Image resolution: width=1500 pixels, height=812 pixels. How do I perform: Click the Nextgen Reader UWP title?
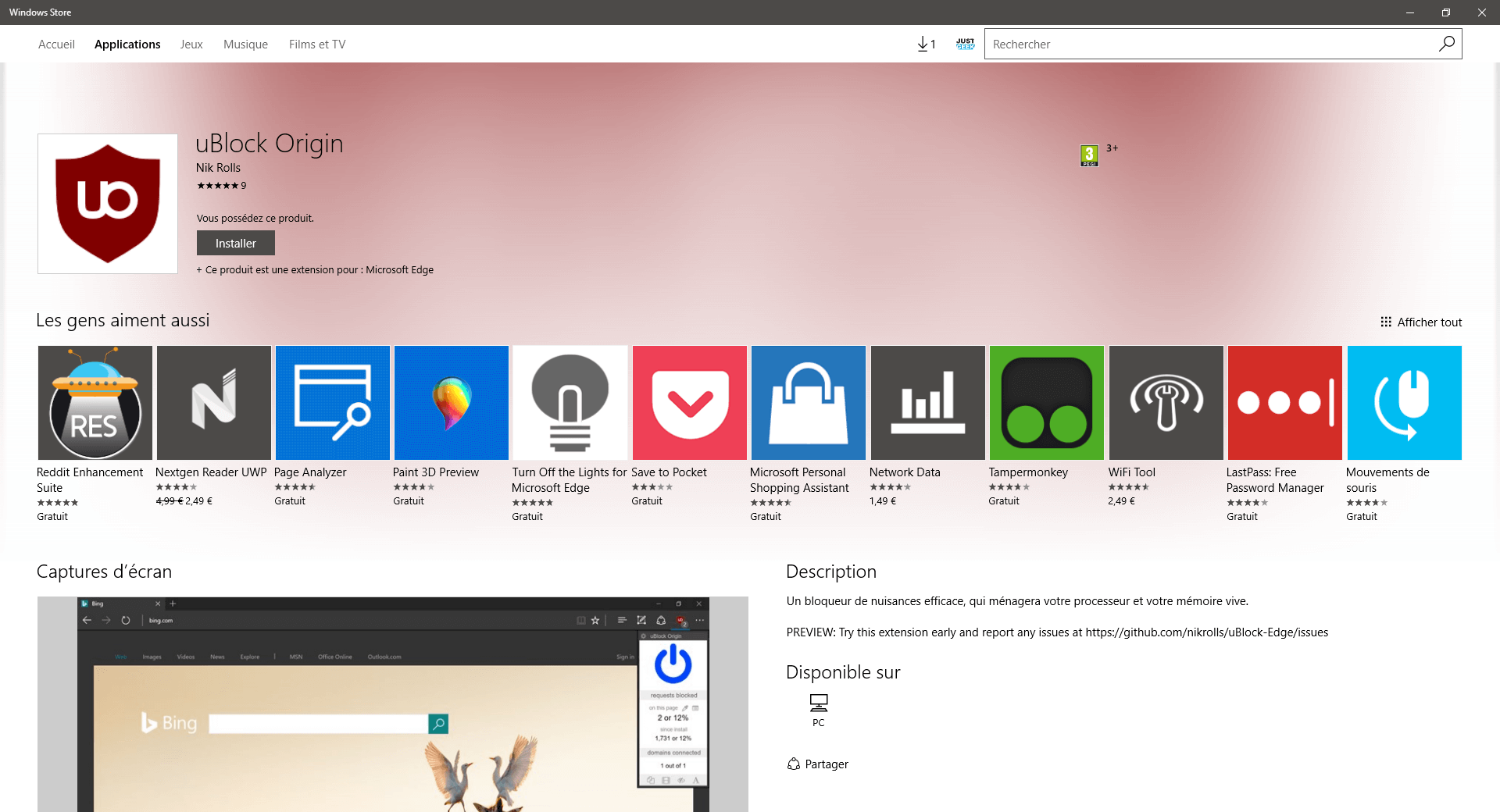point(211,472)
